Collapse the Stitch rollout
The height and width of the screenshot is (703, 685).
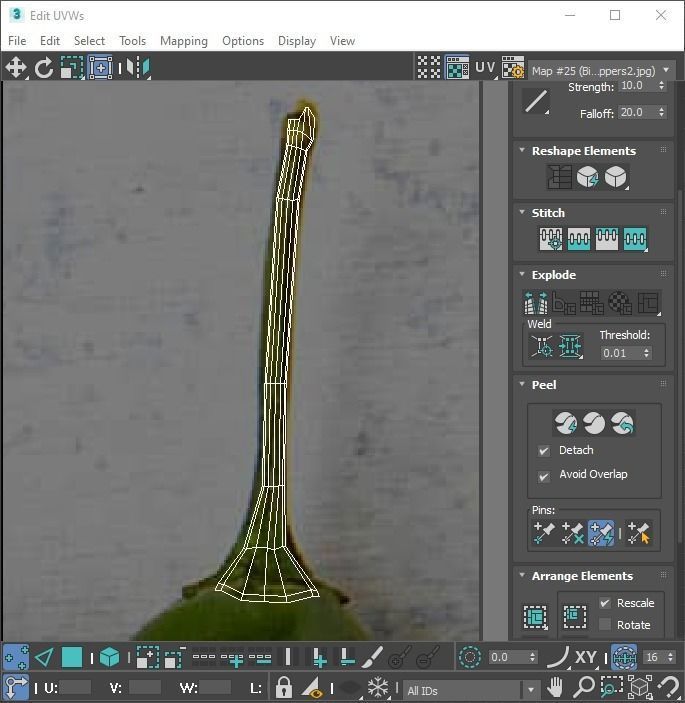click(522, 213)
